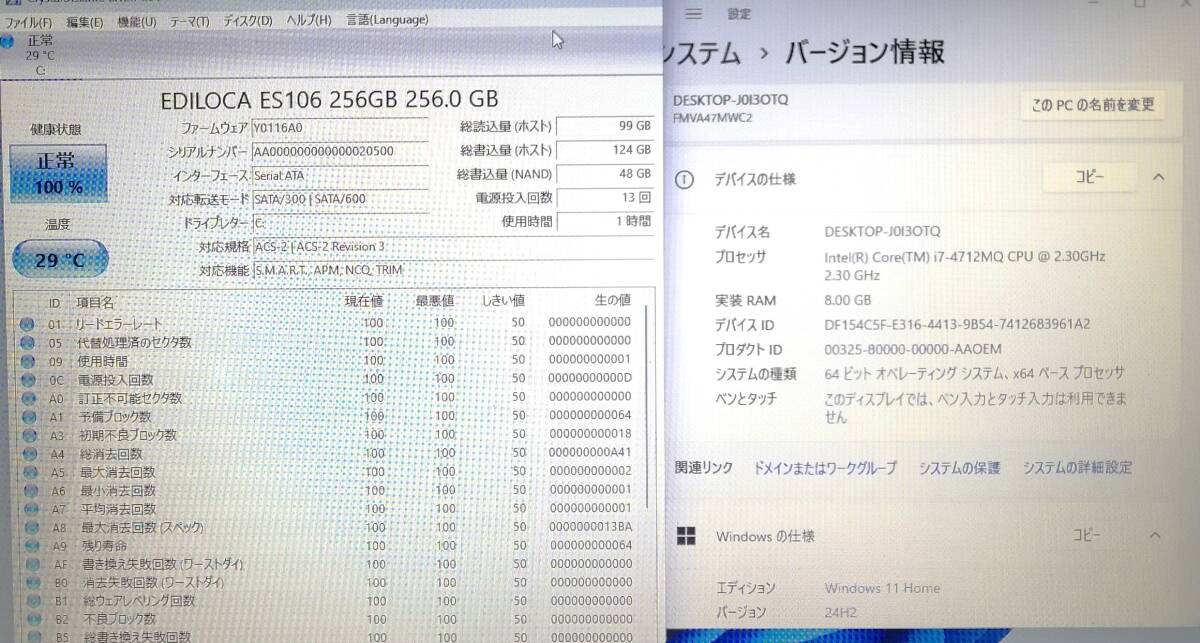Select the リードエラーレート attribute name
1200x643 pixels.
pos(119,324)
